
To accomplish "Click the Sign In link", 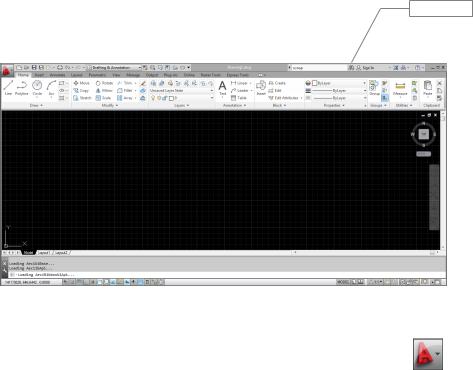I will click(368, 68).
